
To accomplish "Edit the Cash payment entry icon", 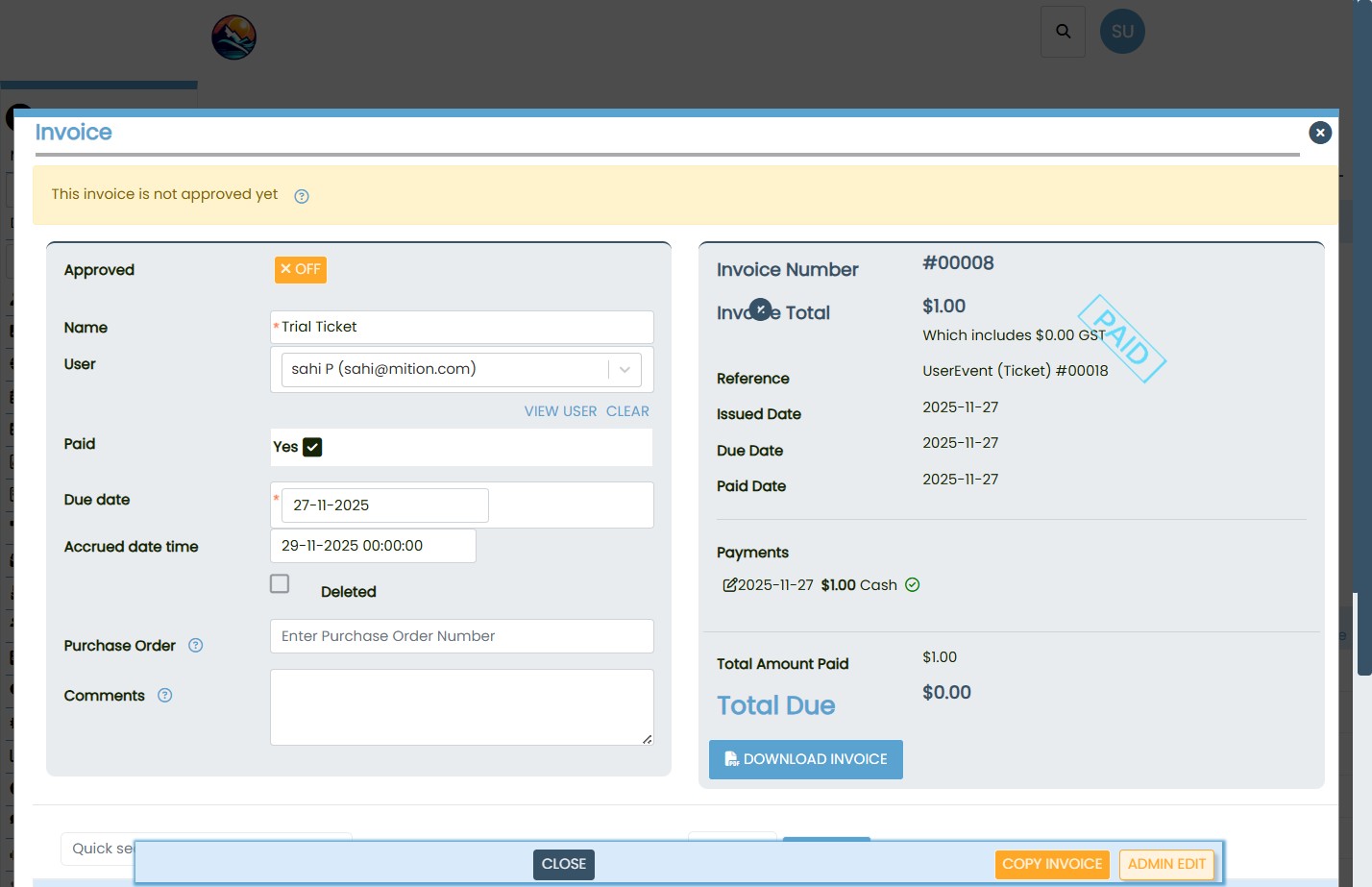I will click(x=729, y=585).
